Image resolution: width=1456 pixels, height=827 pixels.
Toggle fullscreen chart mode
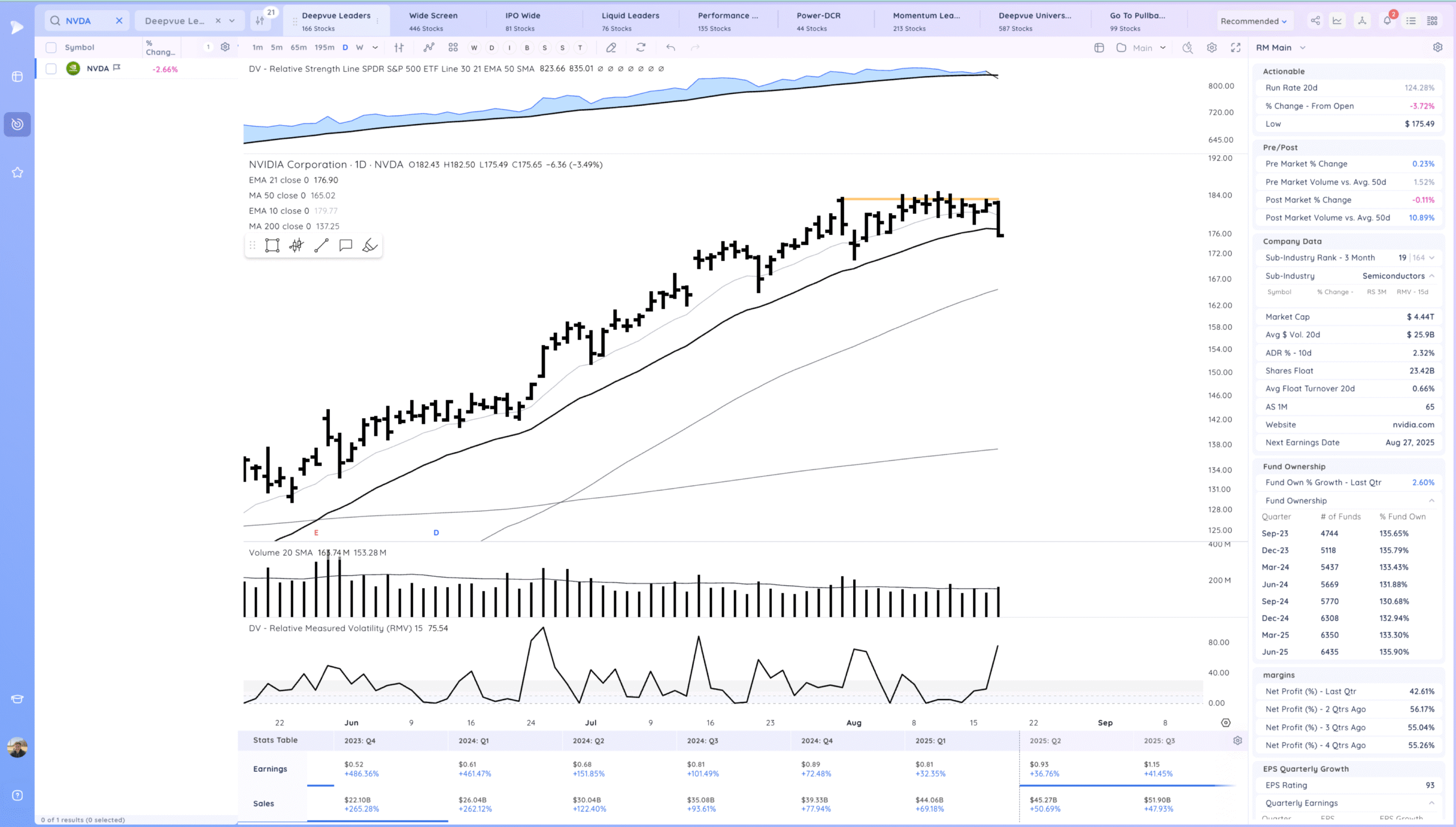click(1235, 48)
